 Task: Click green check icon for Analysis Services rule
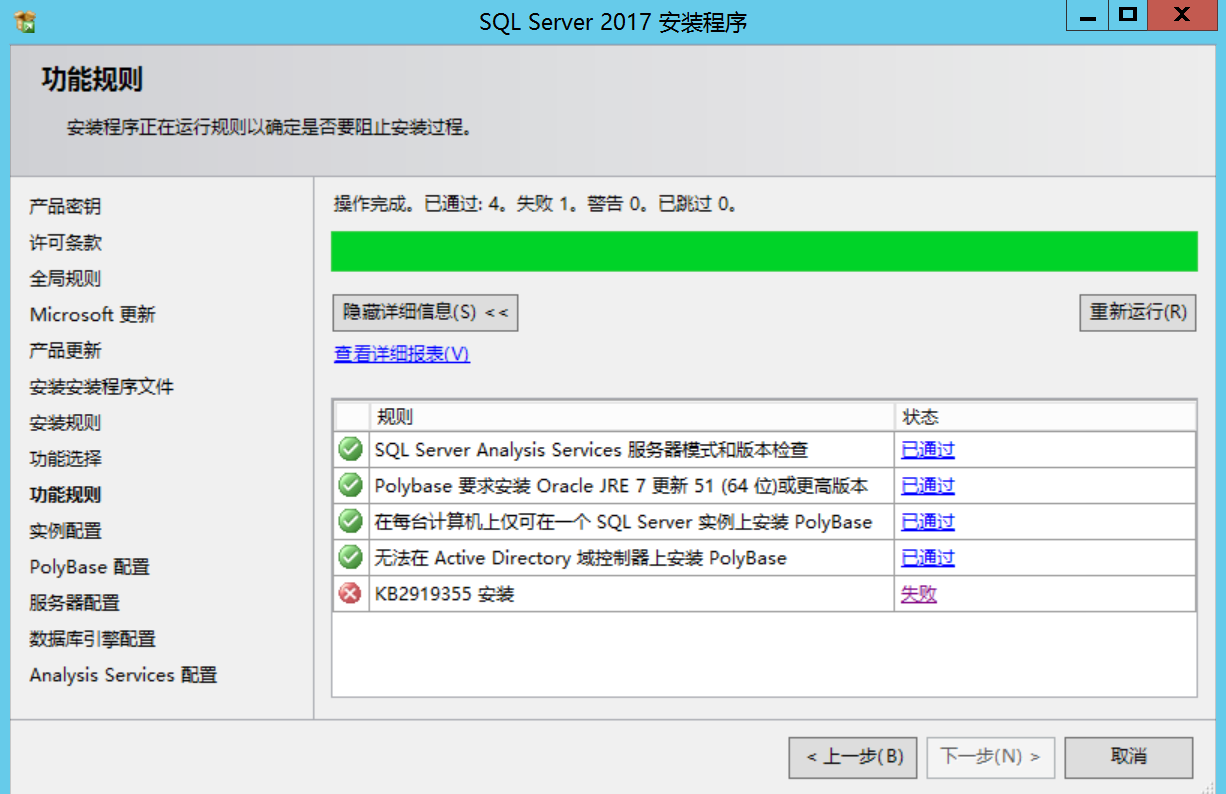(x=350, y=449)
